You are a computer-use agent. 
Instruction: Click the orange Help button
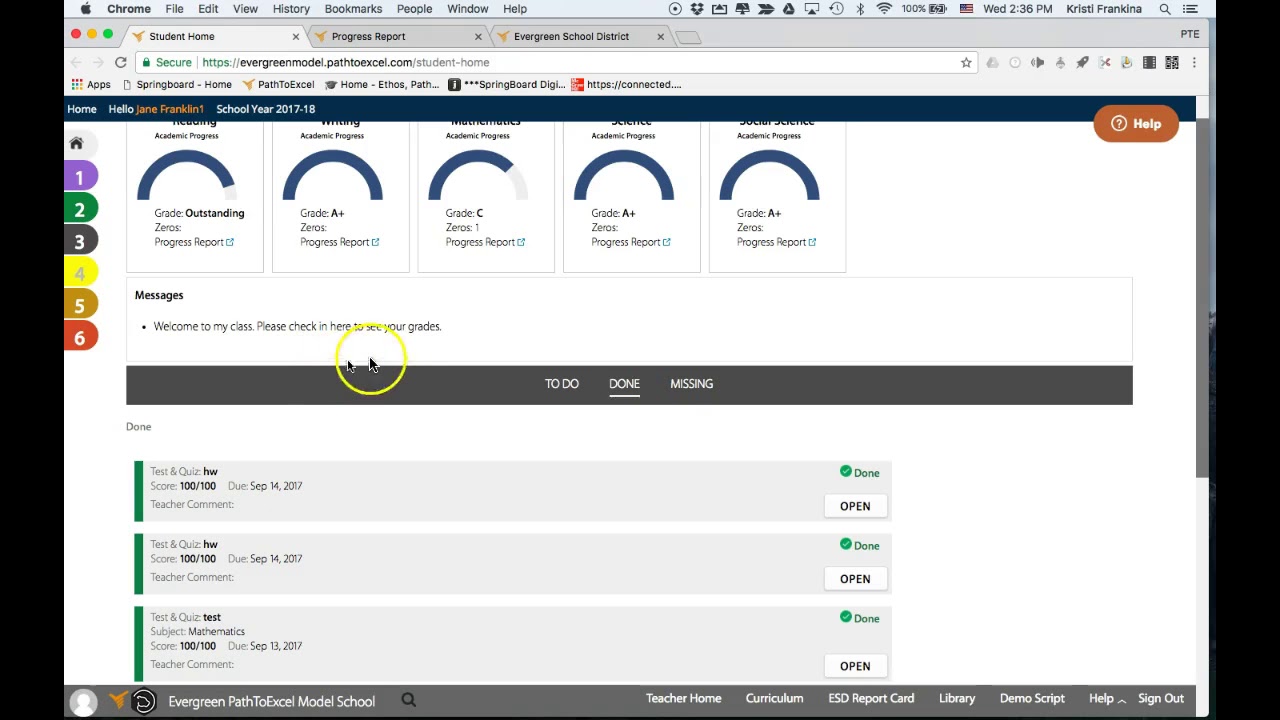point(1136,124)
